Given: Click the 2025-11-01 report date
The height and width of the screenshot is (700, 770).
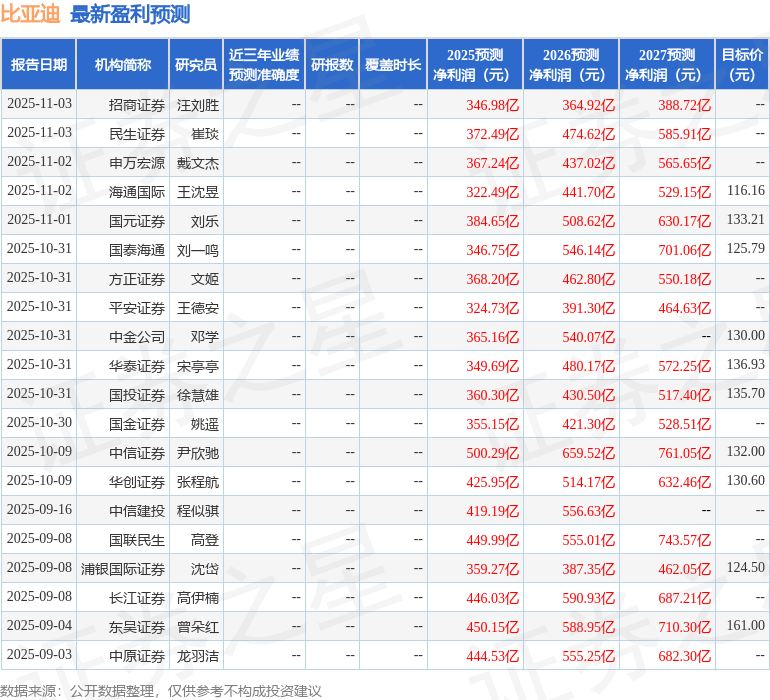Looking at the screenshot, I should click(39, 219).
